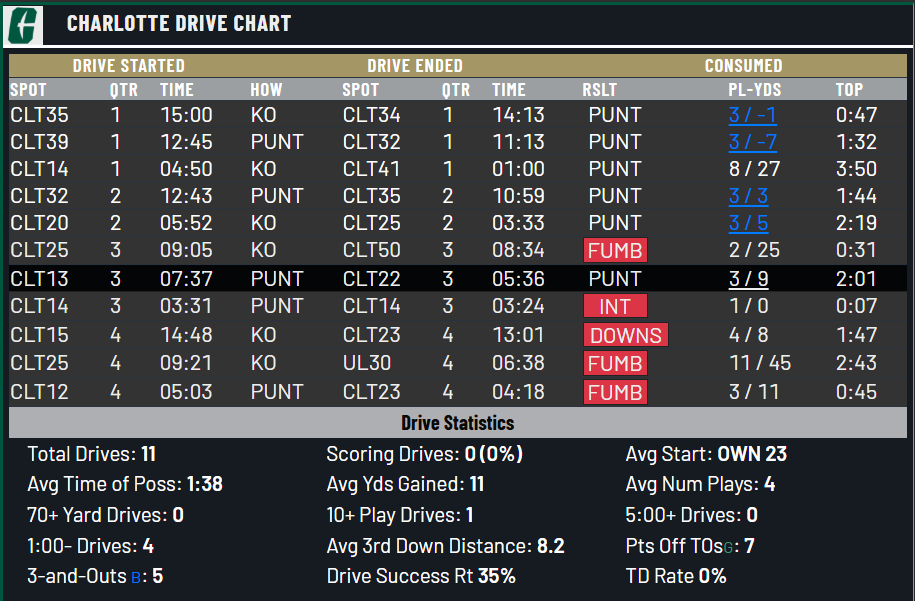Click the Scoring Drives: 0 (0%) statistic
915x601 pixels.
click(425, 454)
